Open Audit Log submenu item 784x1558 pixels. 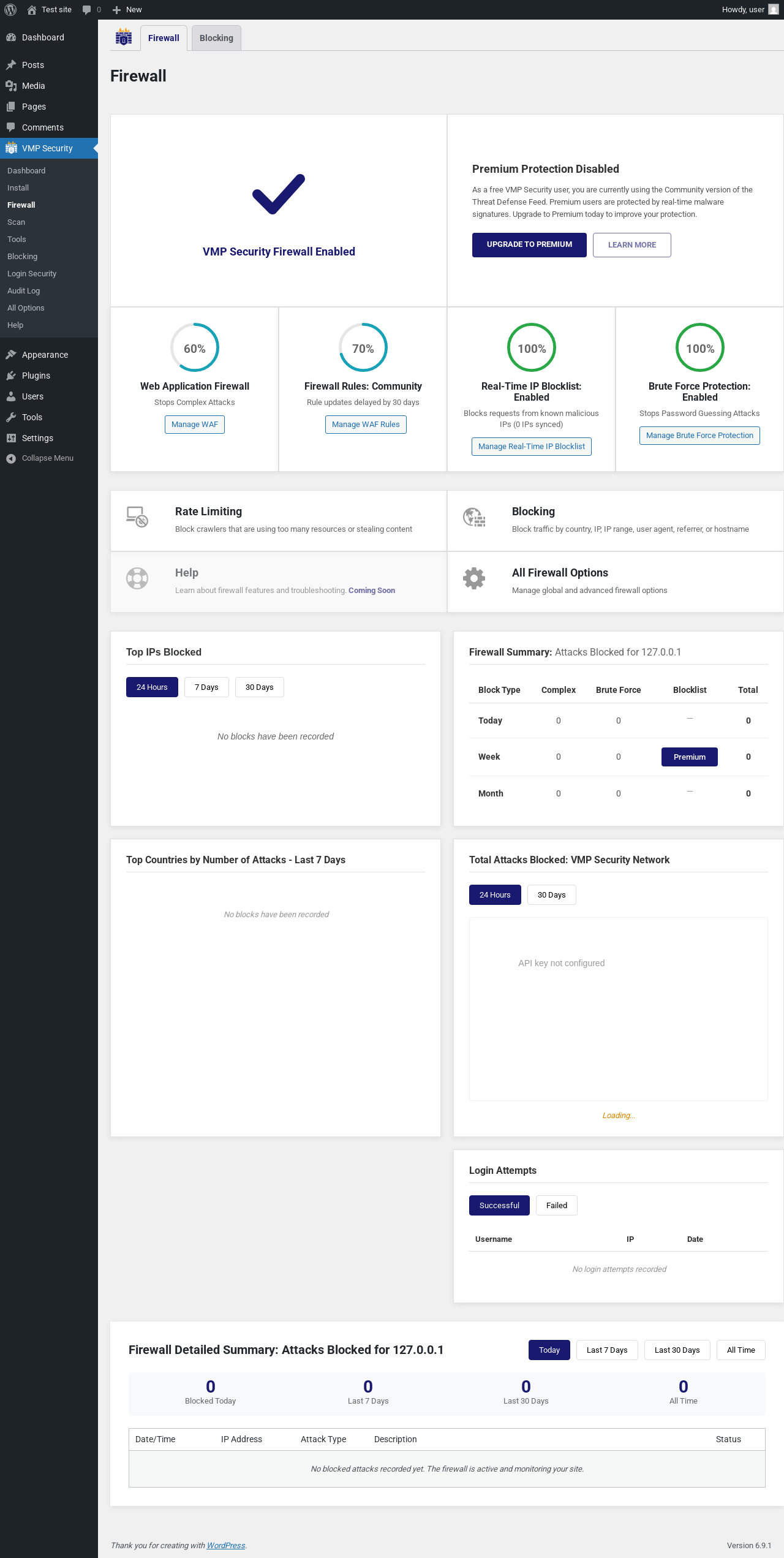(24, 291)
